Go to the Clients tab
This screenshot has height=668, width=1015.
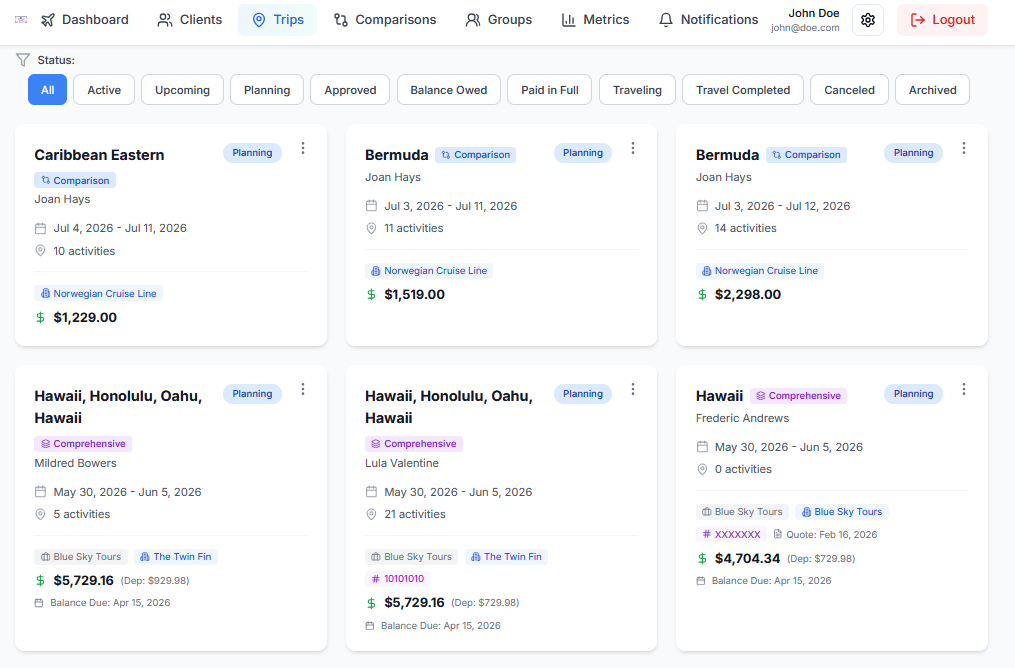coord(190,20)
